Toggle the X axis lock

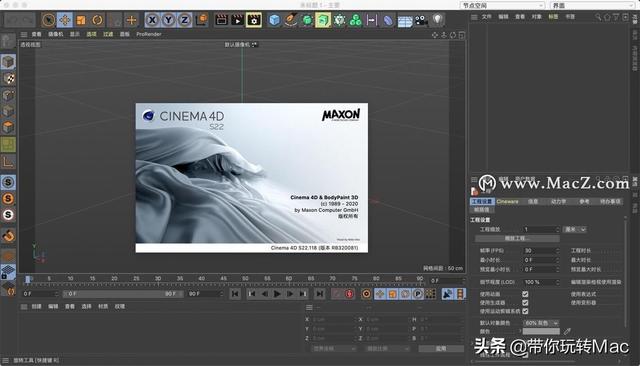(x=152, y=20)
